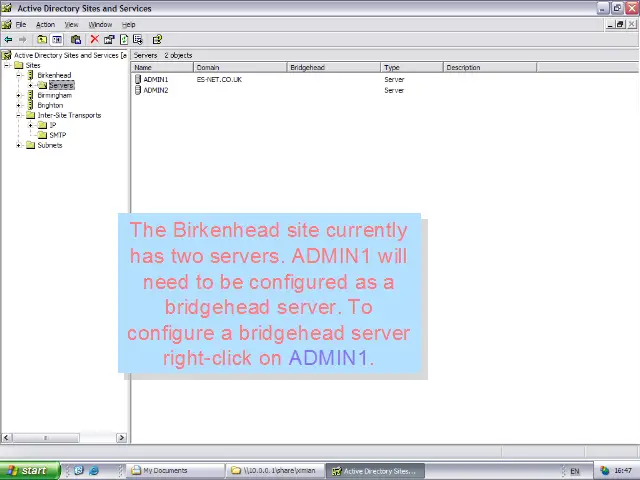Viewport: 640px width, 480px height.
Task: Click the ES-NET.CO.UK domain cell
Action: coord(219,79)
